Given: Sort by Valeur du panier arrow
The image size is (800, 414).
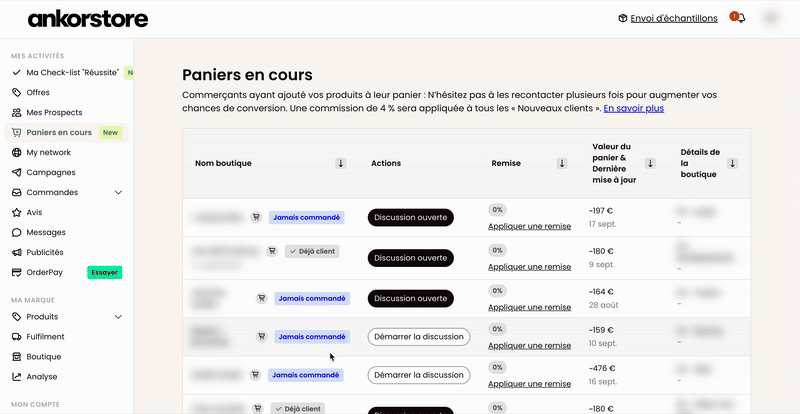Looking at the screenshot, I should (x=651, y=163).
